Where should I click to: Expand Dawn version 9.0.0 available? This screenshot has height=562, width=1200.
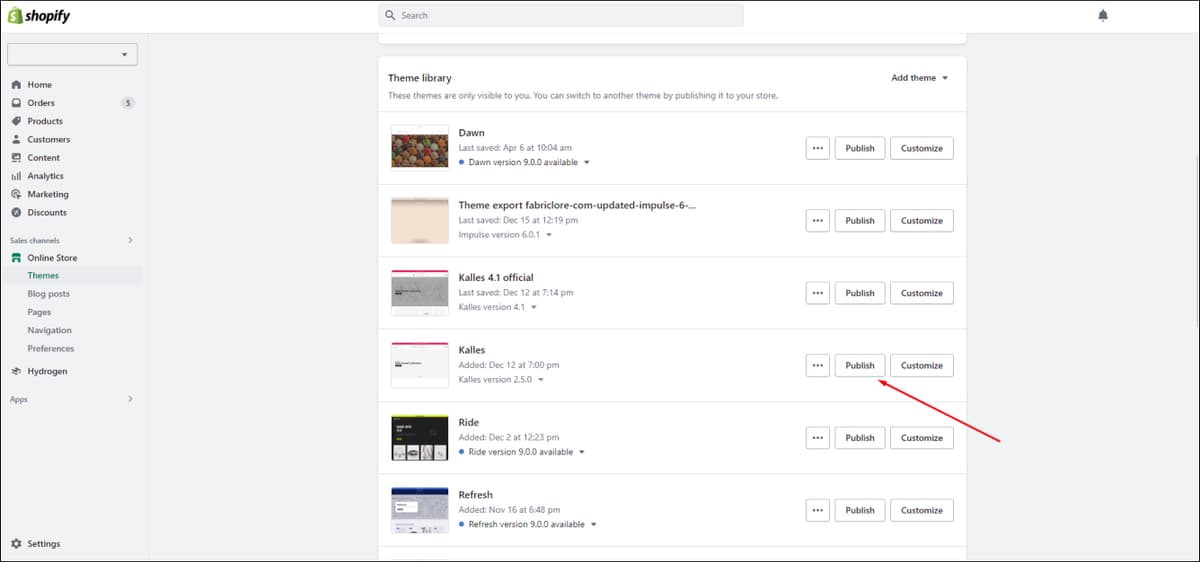click(x=524, y=162)
